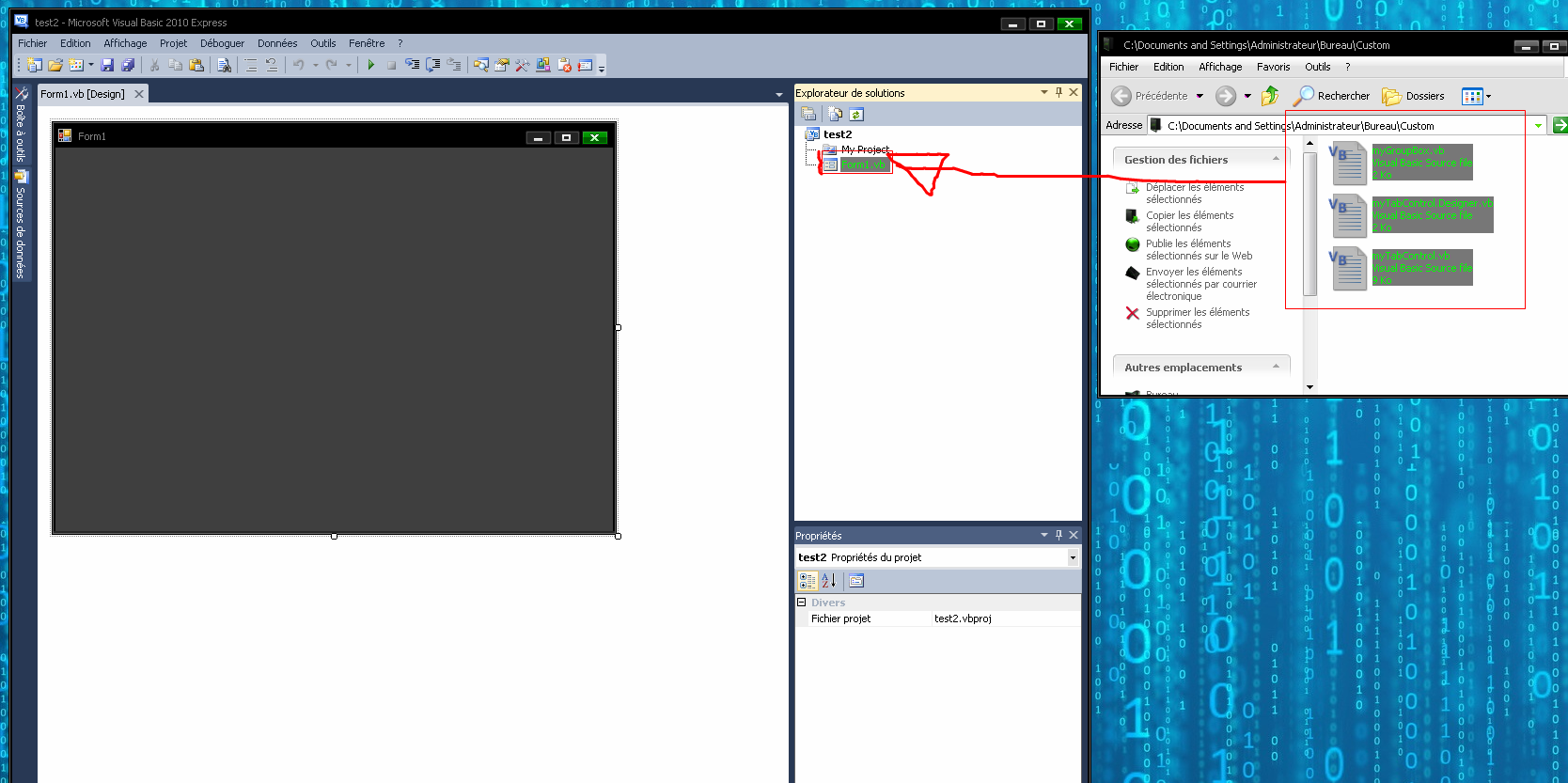Click Add New Item toolbar icon
Image resolution: width=1568 pixels, height=783 pixels.
[76, 65]
